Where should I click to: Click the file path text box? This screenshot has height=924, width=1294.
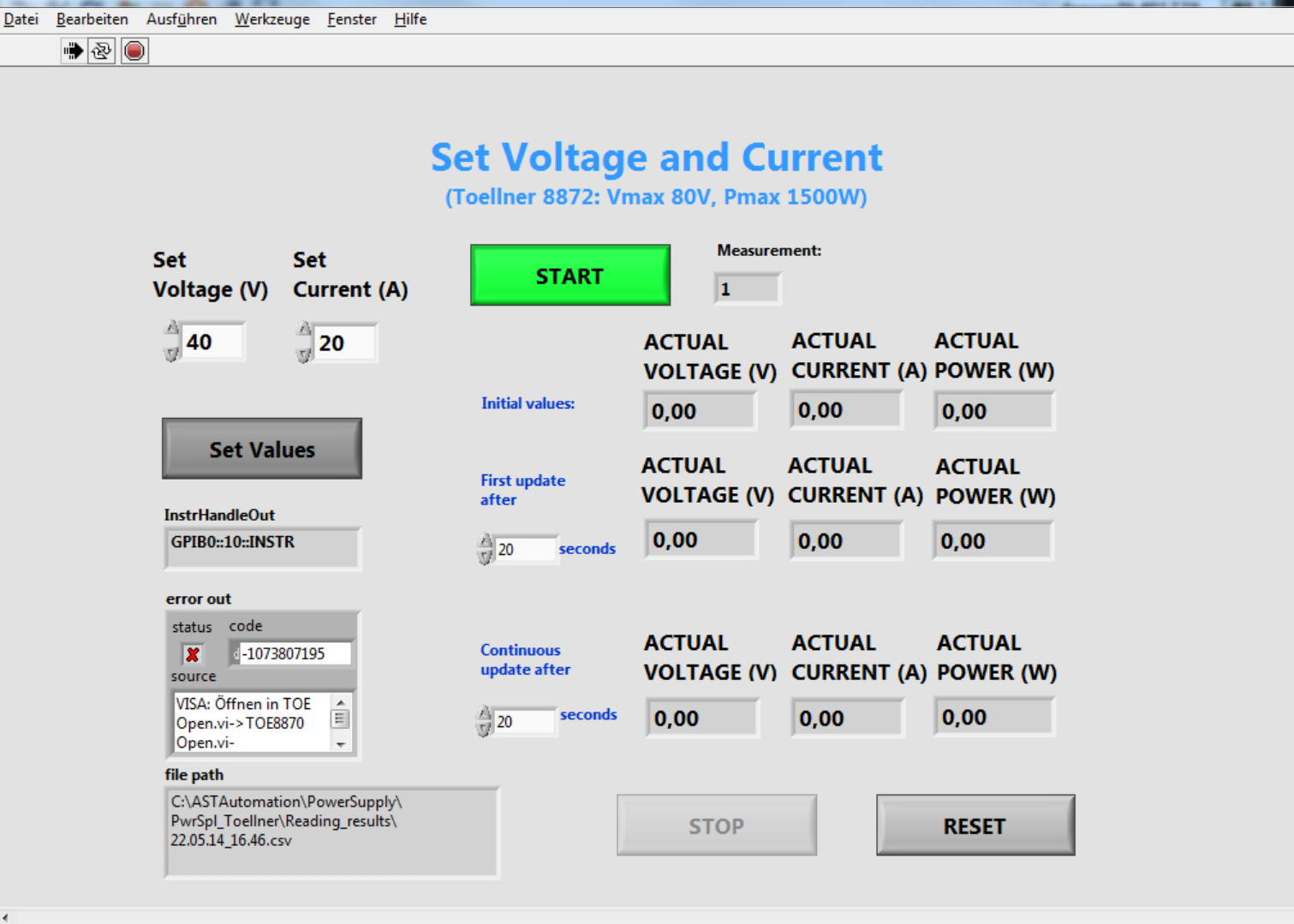tap(331, 832)
